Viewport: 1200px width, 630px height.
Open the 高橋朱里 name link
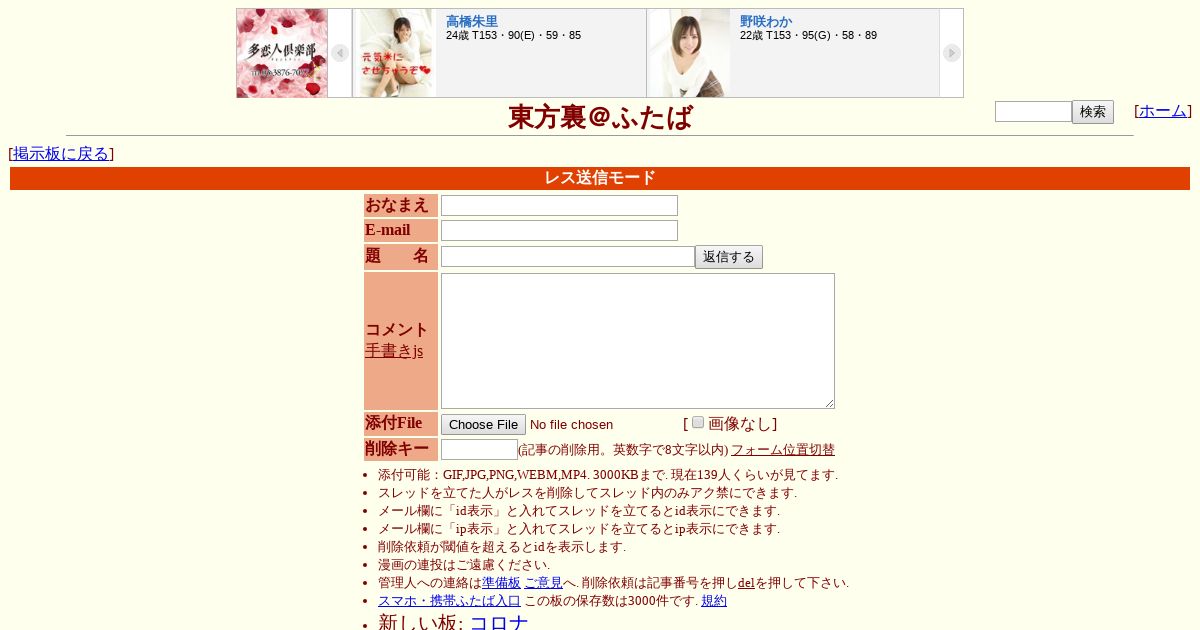point(472,21)
